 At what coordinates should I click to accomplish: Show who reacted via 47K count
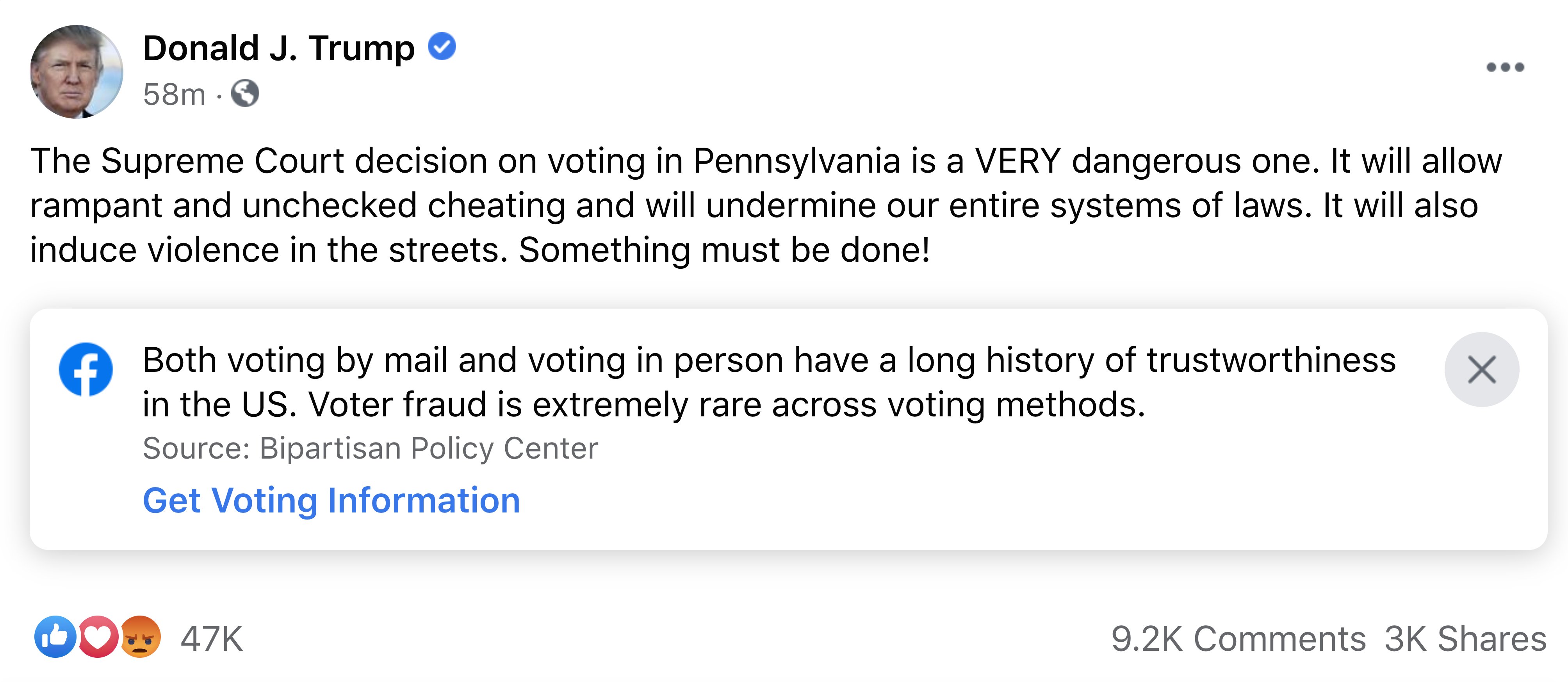[x=212, y=639]
